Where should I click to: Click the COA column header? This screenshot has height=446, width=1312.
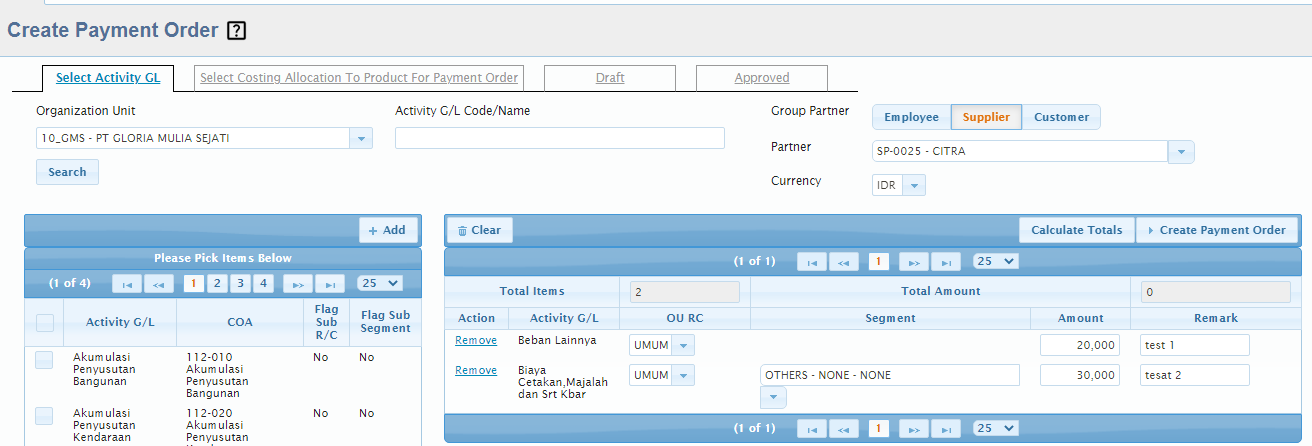tap(240, 323)
